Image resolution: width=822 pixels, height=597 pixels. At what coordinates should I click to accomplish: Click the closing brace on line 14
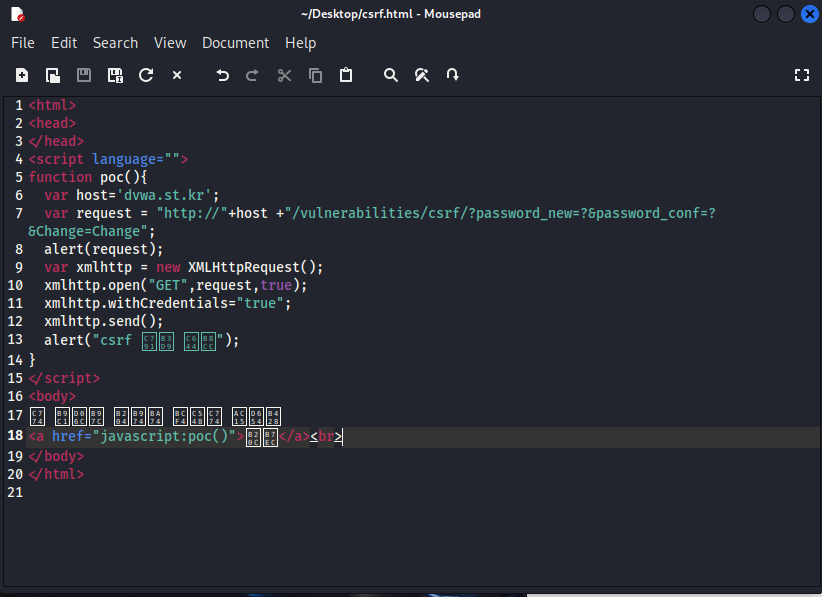(32, 360)
